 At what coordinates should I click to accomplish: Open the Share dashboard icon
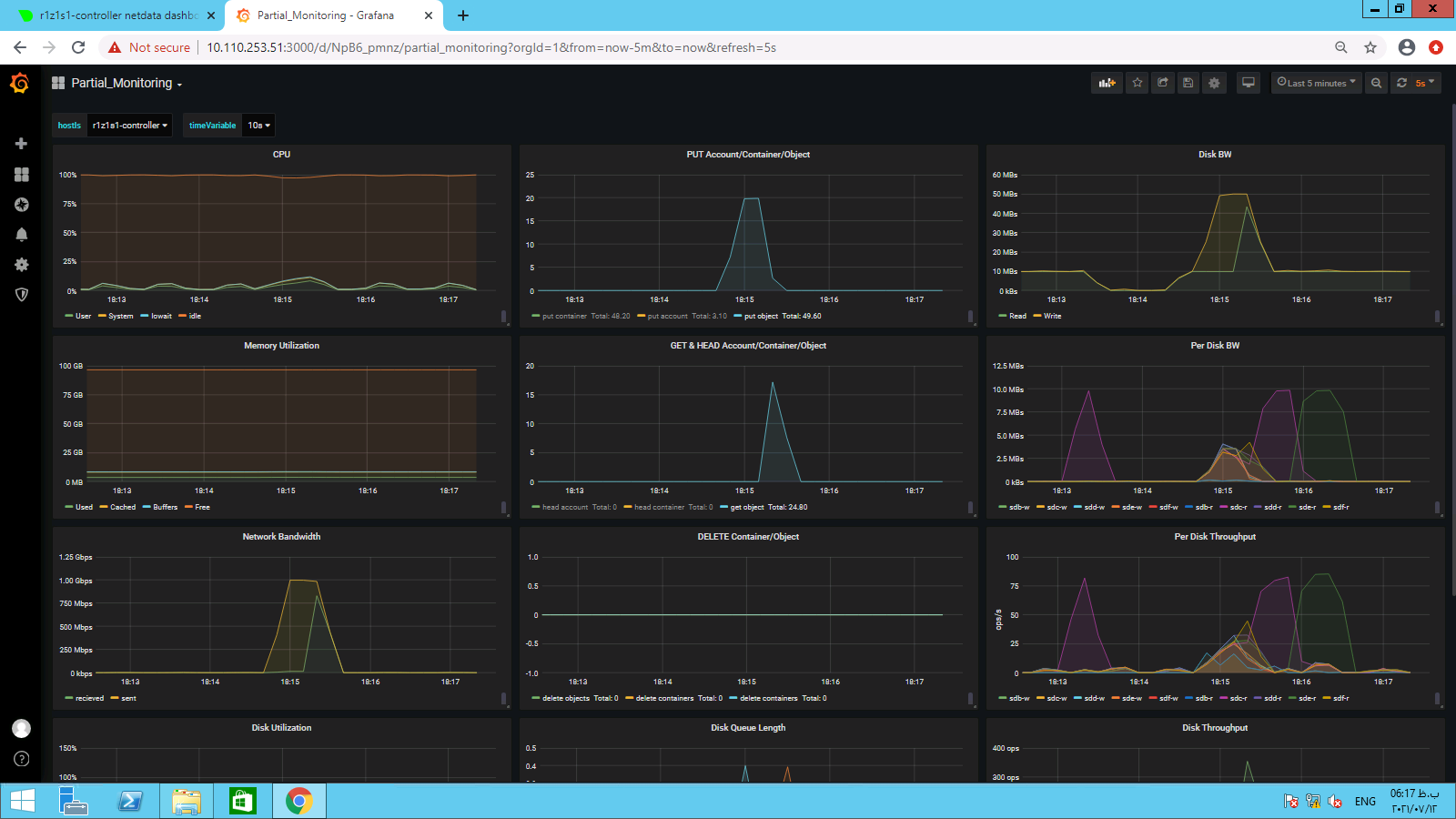click(1163, 83)
